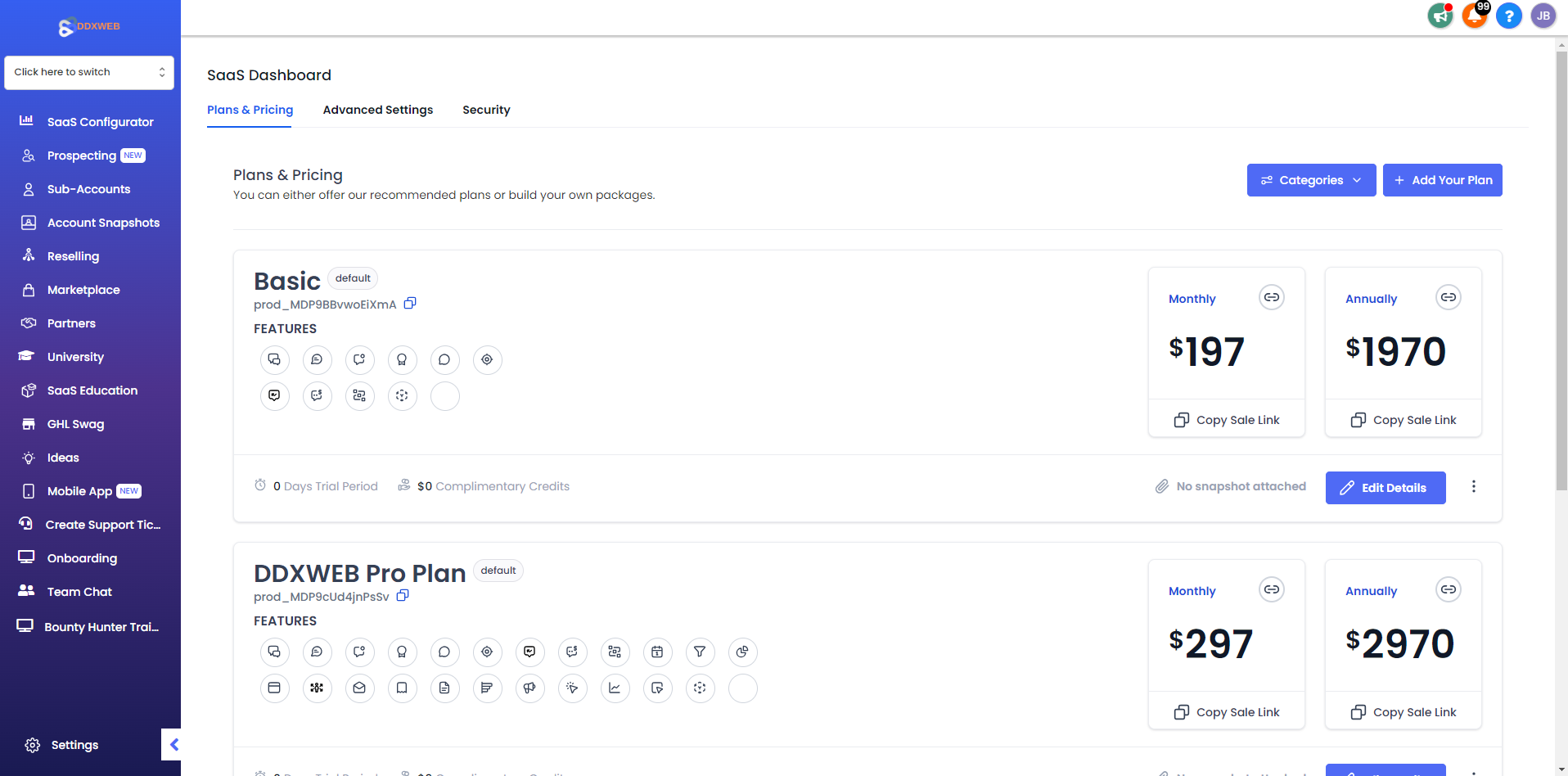This screenshot has width=1568, height=776.
Task: Open the 'Click here to switch' account selector
Action: (x=89, y=72)
